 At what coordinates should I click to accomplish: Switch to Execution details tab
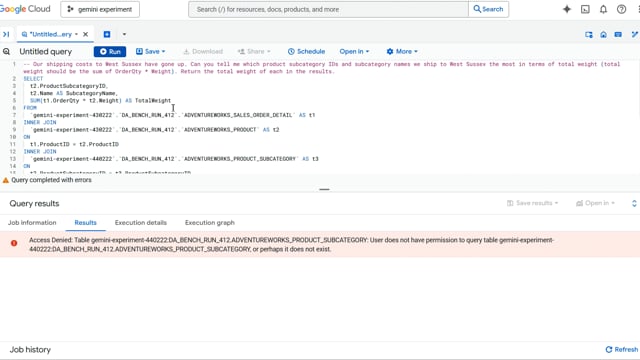141,222
